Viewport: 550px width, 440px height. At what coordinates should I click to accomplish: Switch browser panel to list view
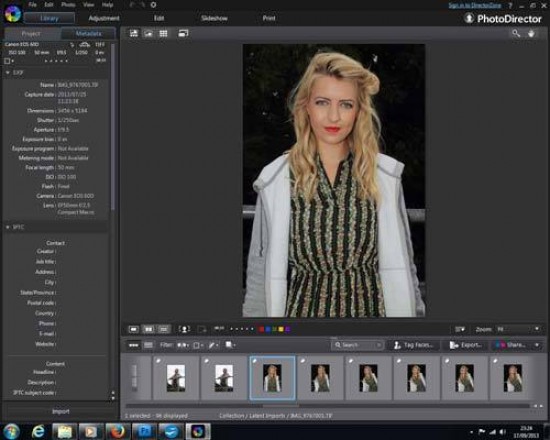point(148,345)
